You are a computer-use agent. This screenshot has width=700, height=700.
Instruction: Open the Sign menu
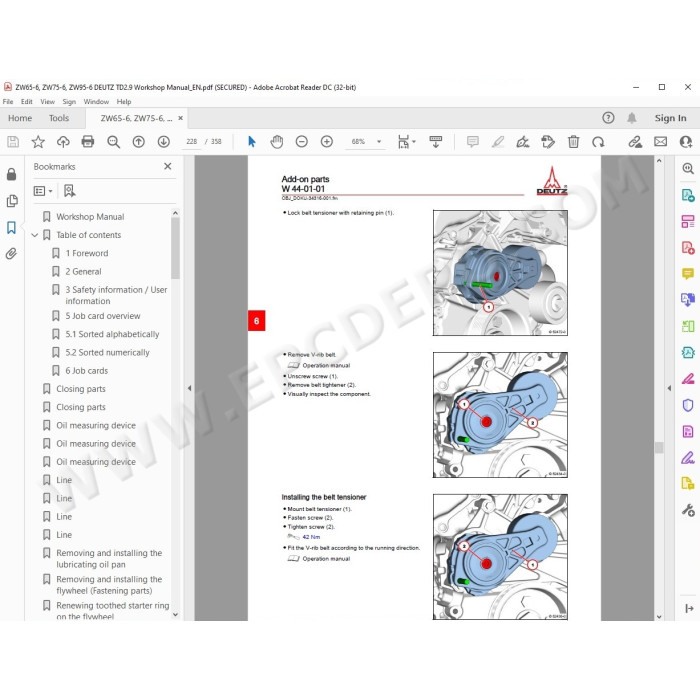pos(69,102)
